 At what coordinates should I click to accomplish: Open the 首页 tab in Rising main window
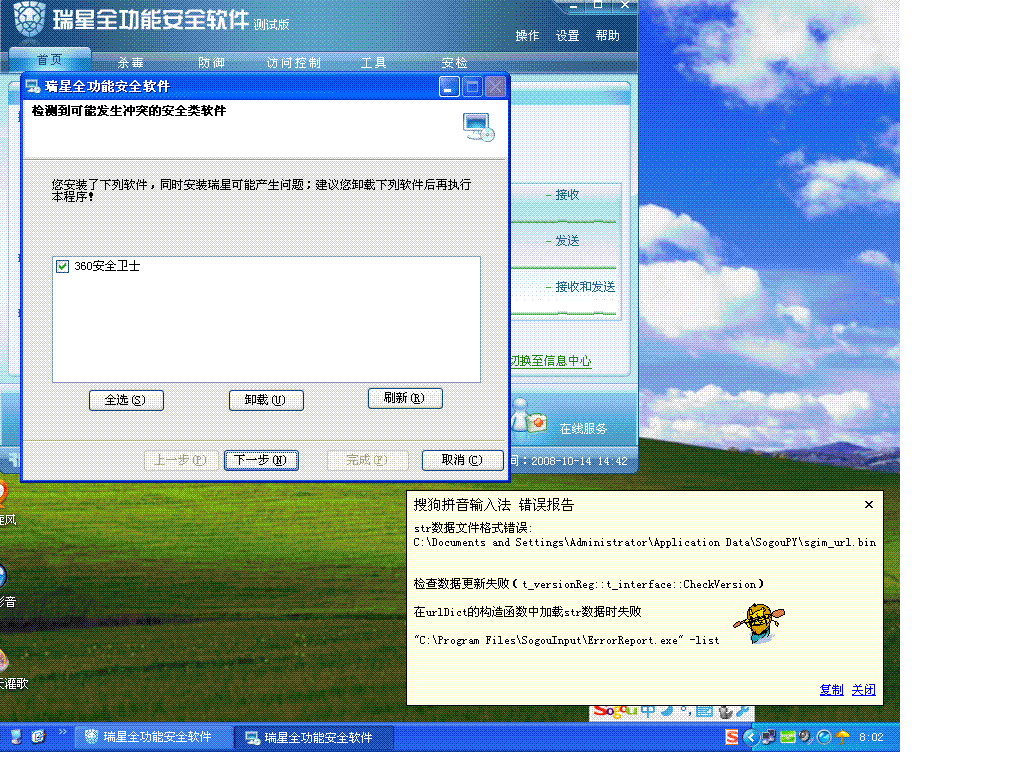coord(50,60)
